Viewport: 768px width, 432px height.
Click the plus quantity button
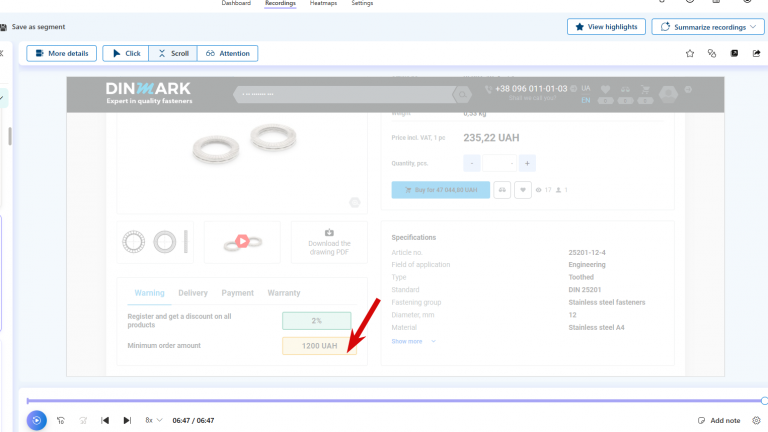point(527,163)
